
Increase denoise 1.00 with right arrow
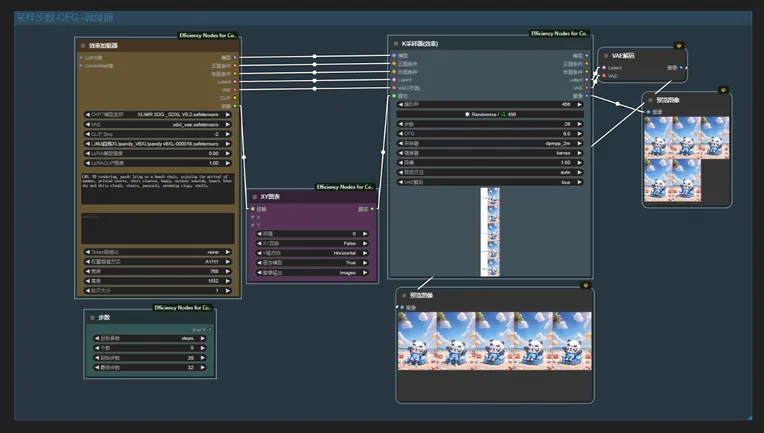(579, 163)
